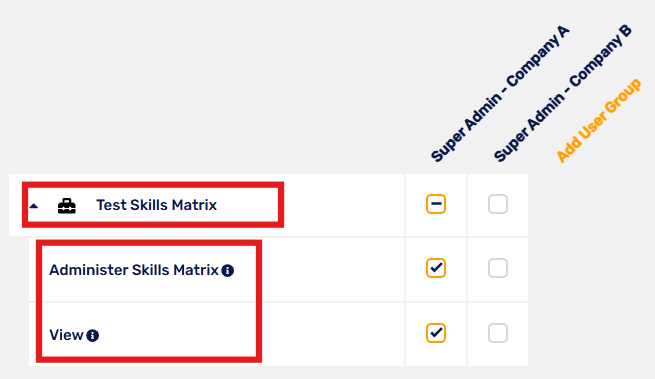Click blank space in Test Skills Matrix row
Screen dimensions: 655x379
pos(343,205)
